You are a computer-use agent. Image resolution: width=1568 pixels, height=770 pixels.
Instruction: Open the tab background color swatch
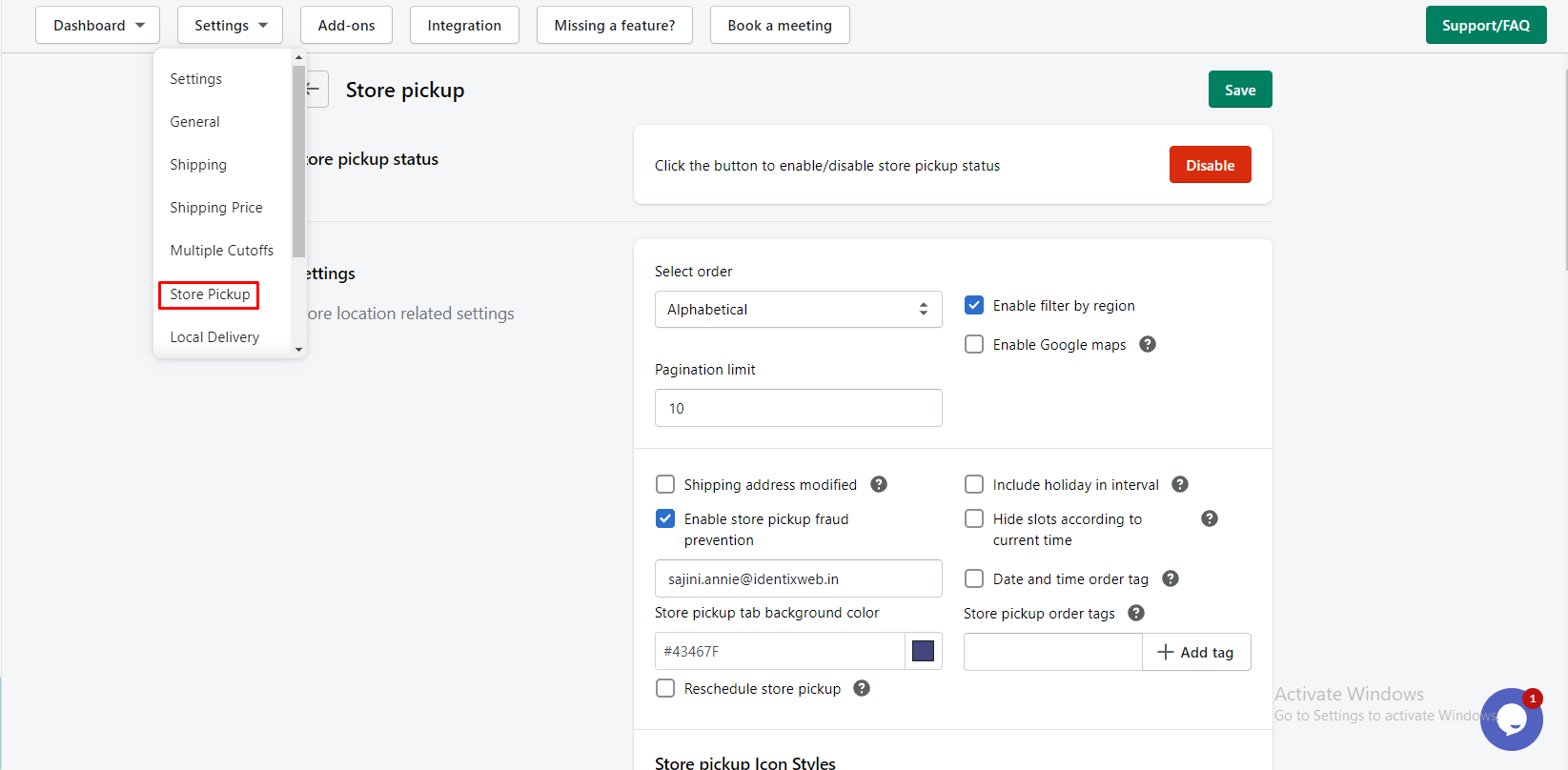coord(923,651)
